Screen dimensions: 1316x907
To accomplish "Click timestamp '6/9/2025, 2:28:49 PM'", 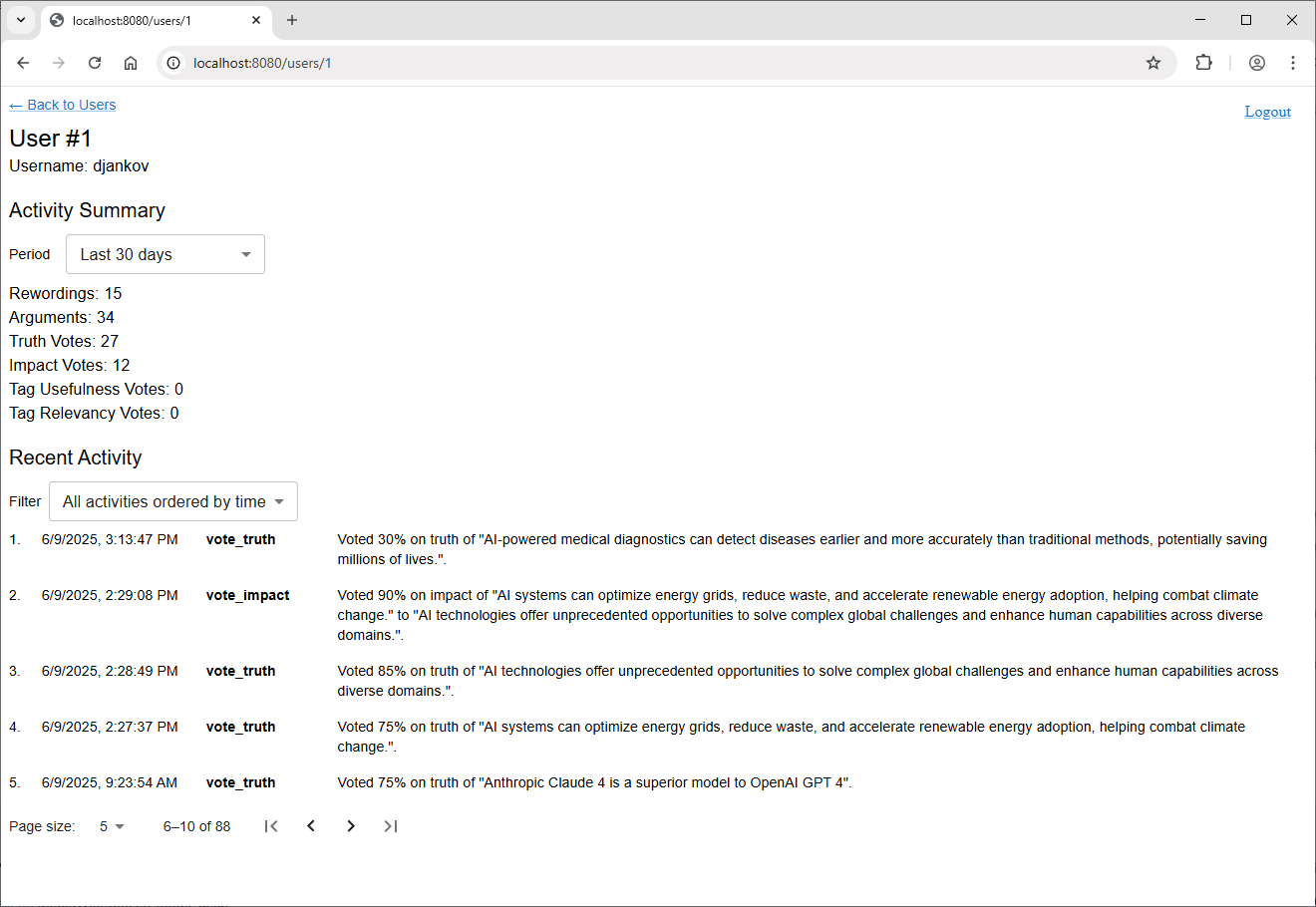I will (110, 671).
